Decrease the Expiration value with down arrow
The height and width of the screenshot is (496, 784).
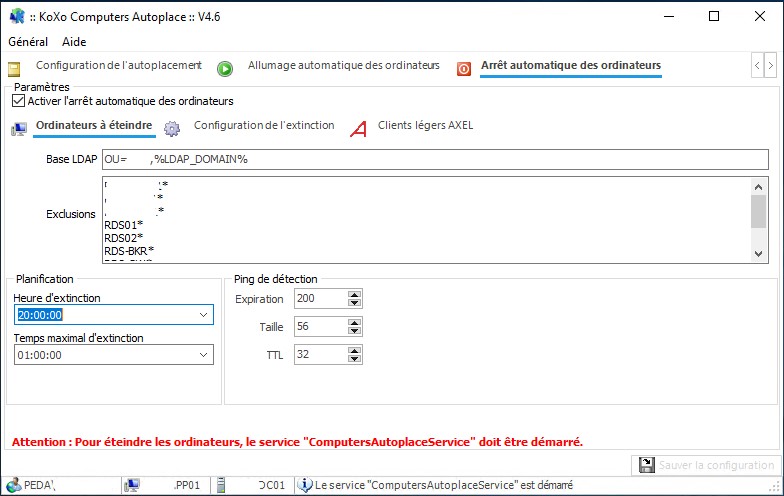[354, 302]
